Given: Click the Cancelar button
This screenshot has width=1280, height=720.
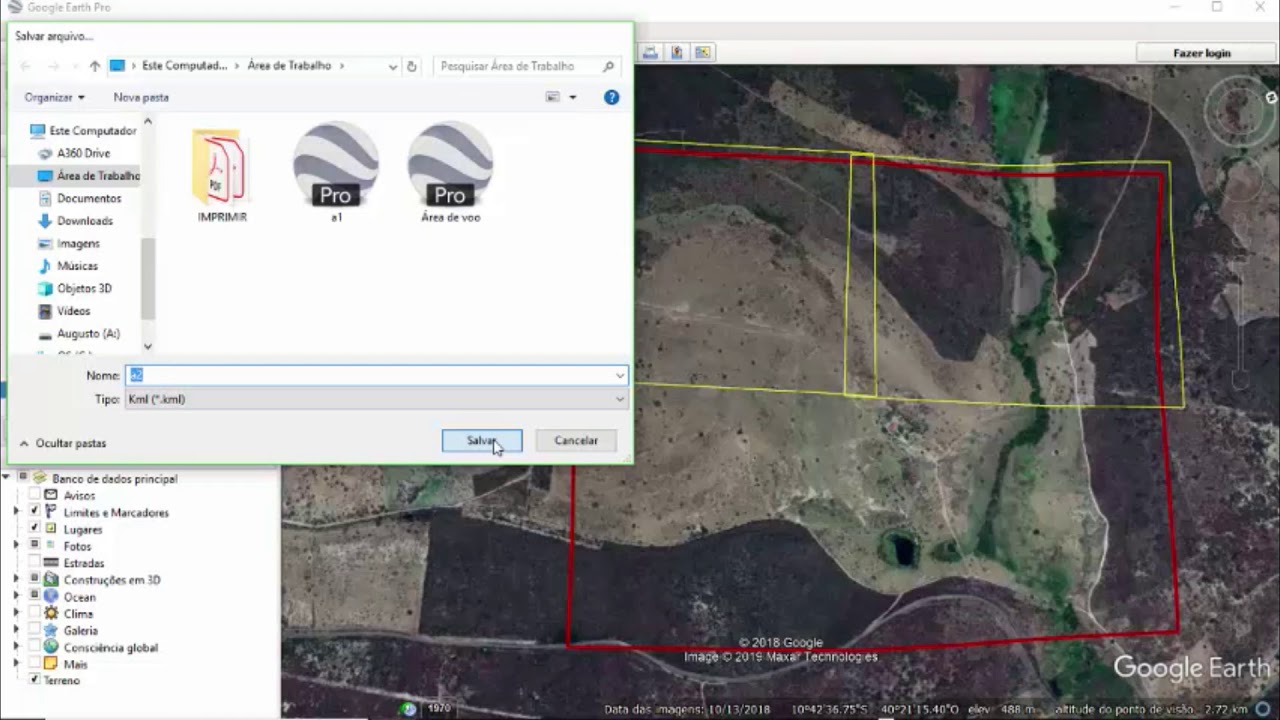Looking at the screenshot, I should (x=576, y=440).
